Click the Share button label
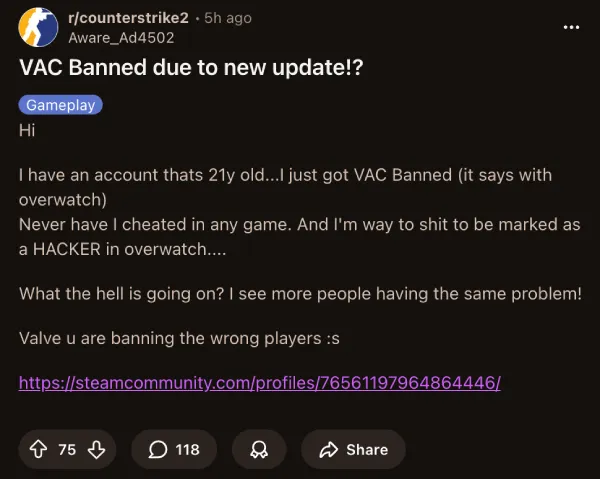The width and height of the screenshot is (600, 479). [367, 450]
